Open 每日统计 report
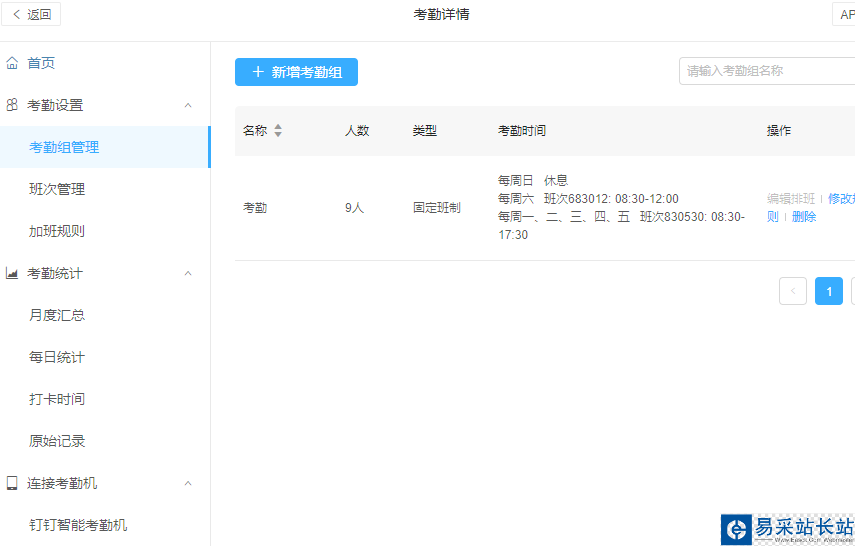Screen dimensions: 855x546 [57, 357]
